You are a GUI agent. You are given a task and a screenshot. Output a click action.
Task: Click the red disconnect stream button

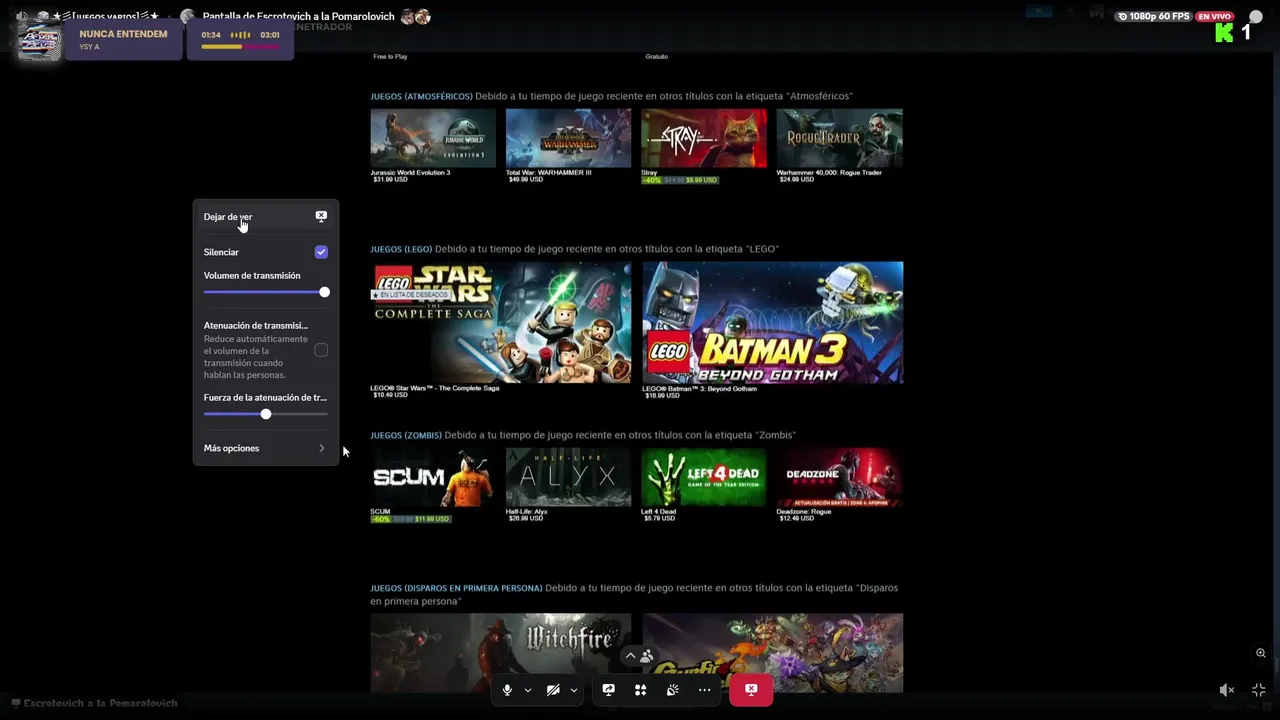pos(751,690)
